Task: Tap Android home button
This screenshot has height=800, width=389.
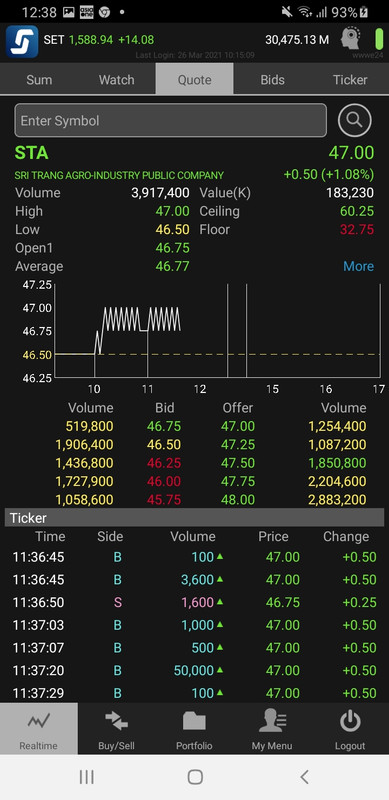Action: click(195, 777)
